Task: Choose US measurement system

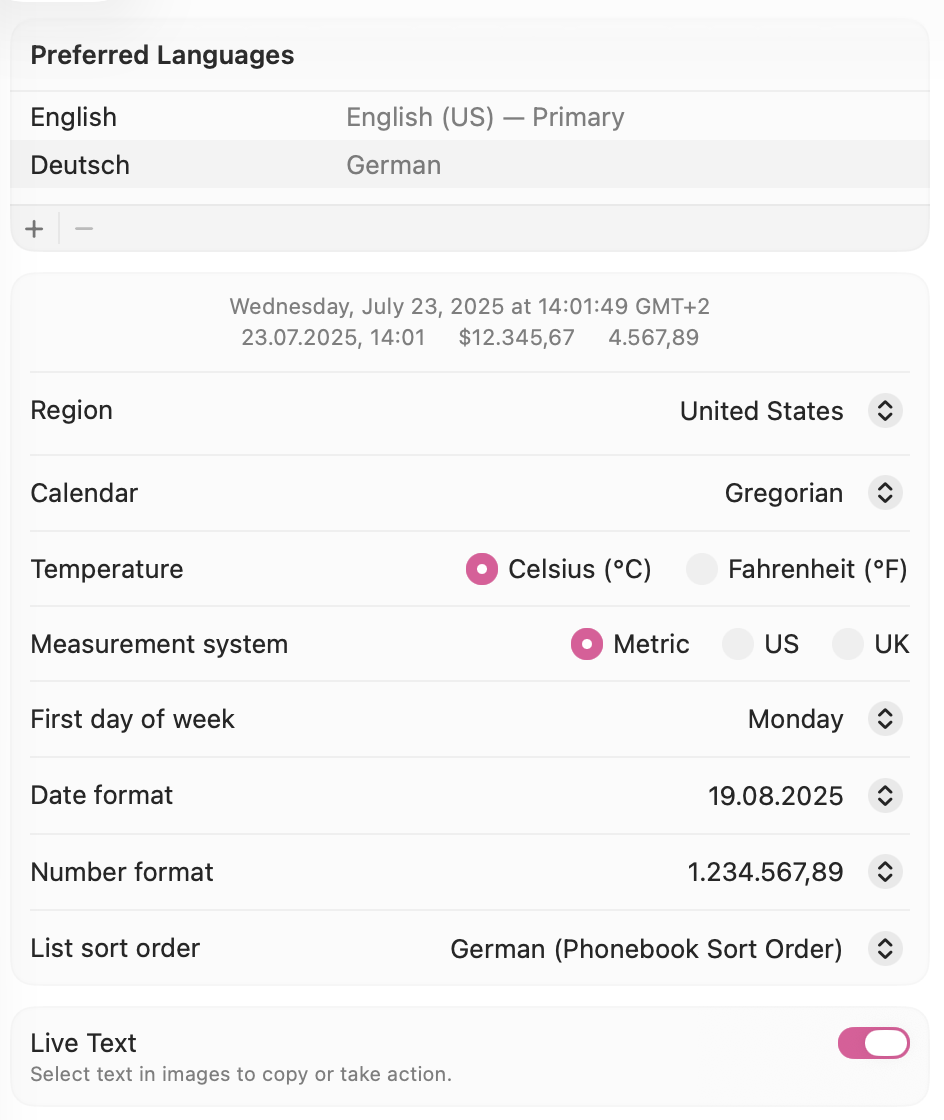Action: tap(738, 645)
